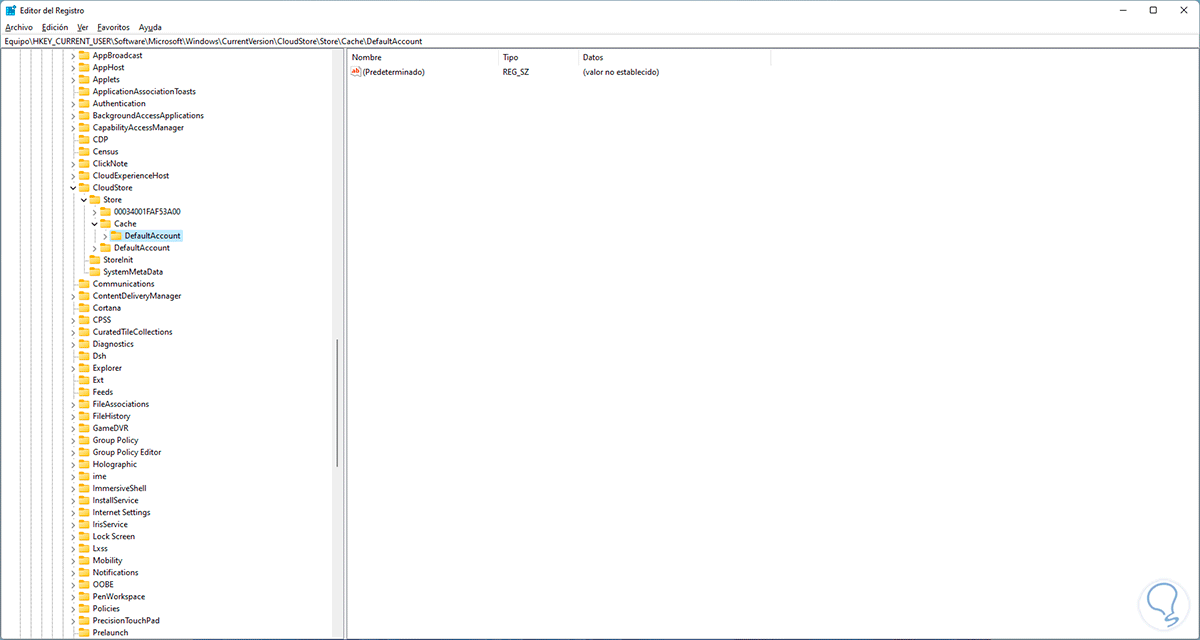
Task: Expand the ContentDeliveryManager node
Action: (x=73, y=295)
